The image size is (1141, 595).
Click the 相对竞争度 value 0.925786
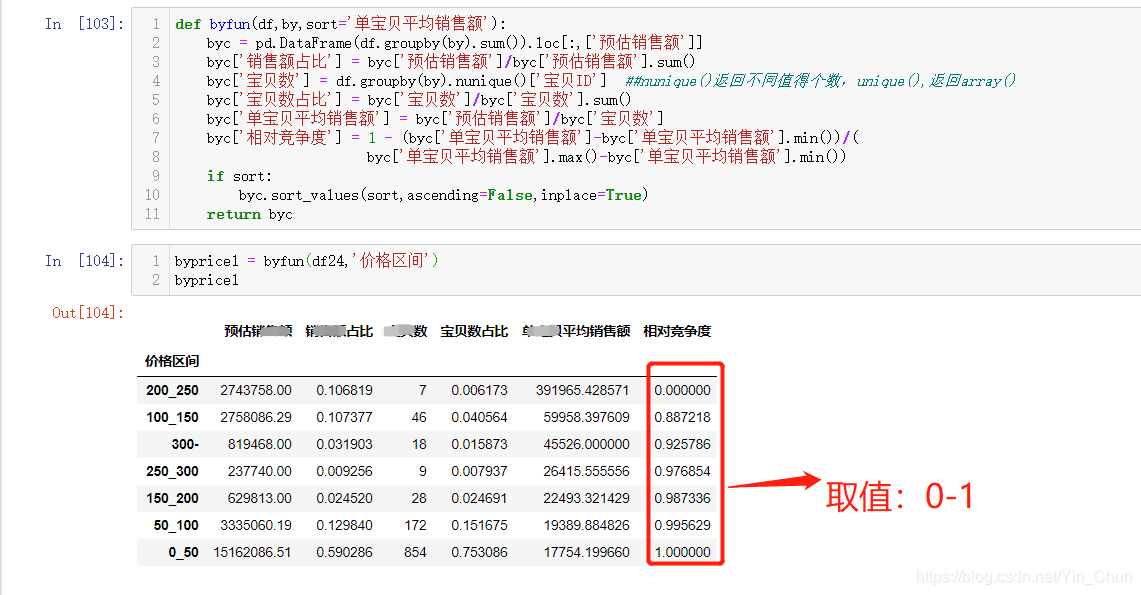[683, 444]
